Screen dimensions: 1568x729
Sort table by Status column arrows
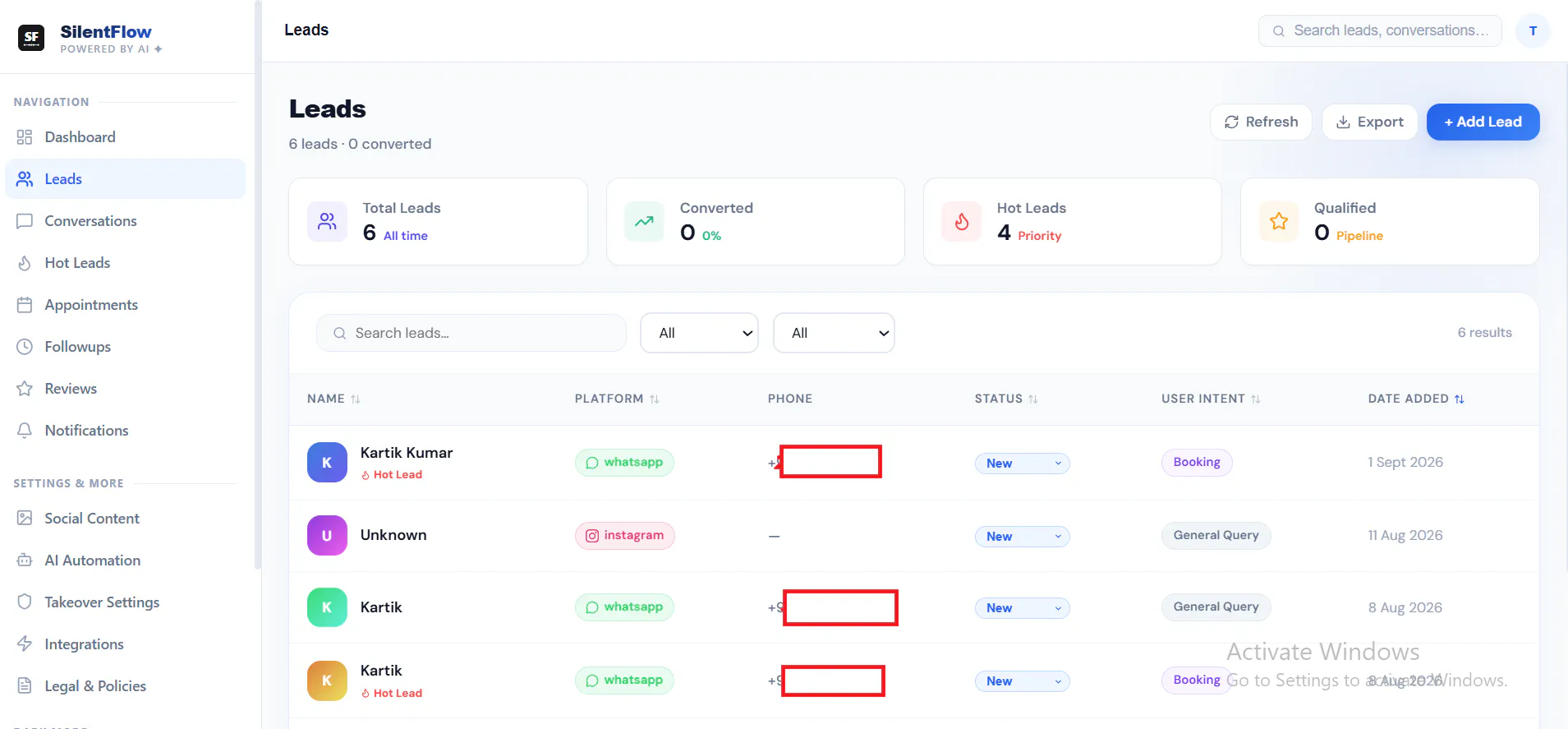coord(1033,399)
